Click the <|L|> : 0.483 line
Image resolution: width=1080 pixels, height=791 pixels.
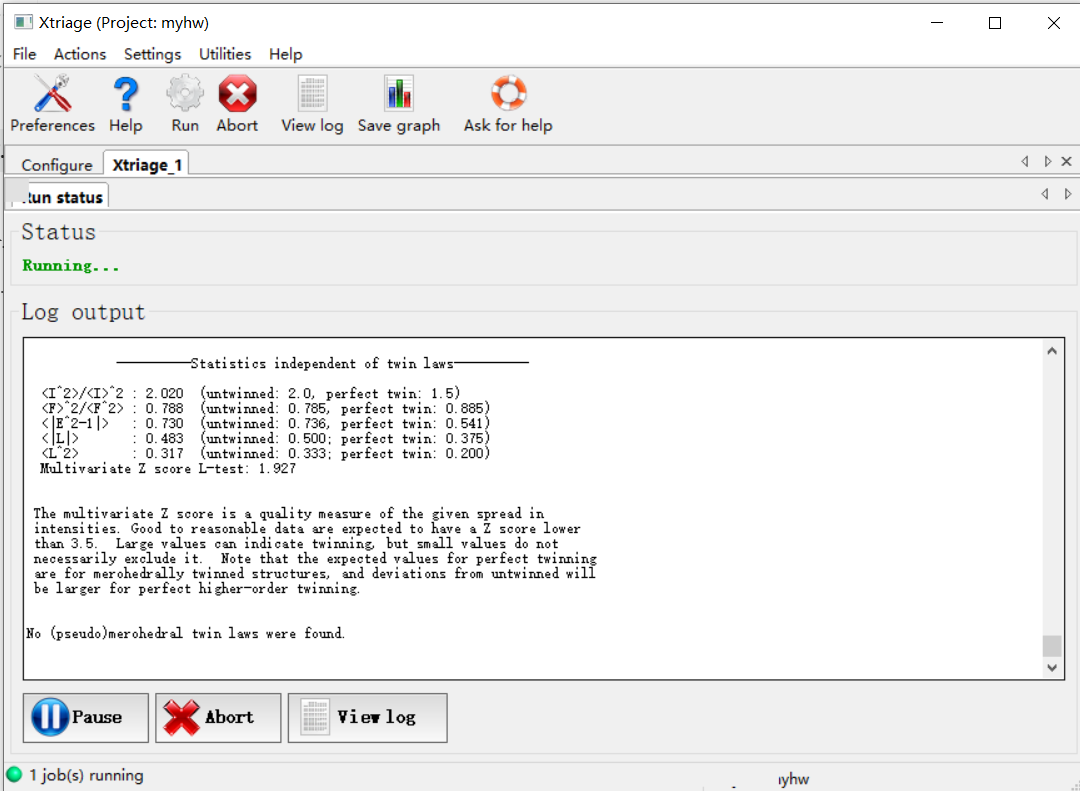pos(265,438)
